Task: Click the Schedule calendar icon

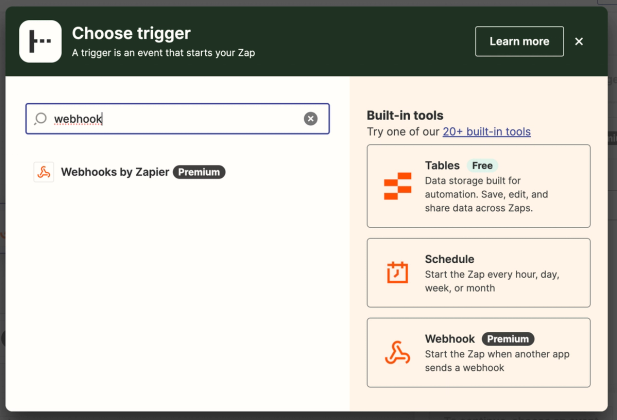Action: click(397, 272)
